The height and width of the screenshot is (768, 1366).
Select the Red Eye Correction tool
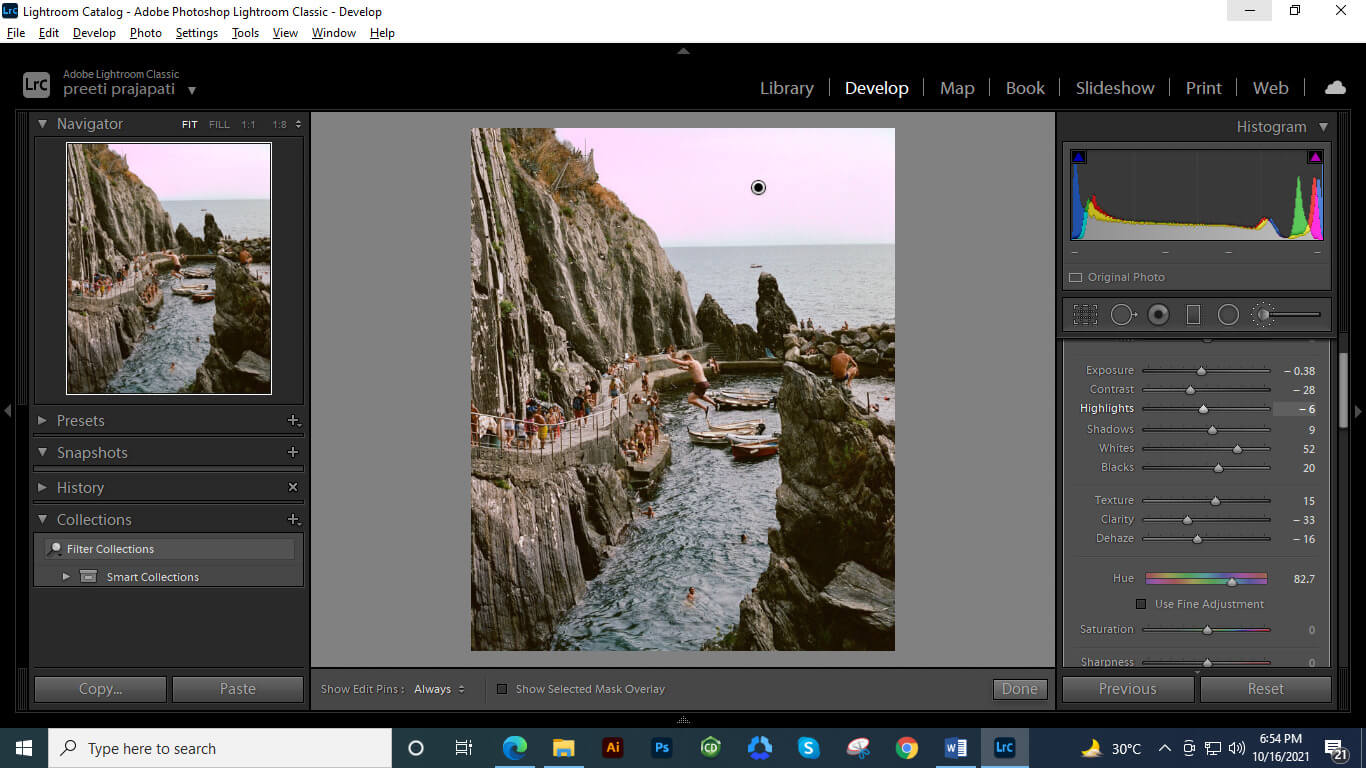pyautogui.click(x=1158, y=314)
